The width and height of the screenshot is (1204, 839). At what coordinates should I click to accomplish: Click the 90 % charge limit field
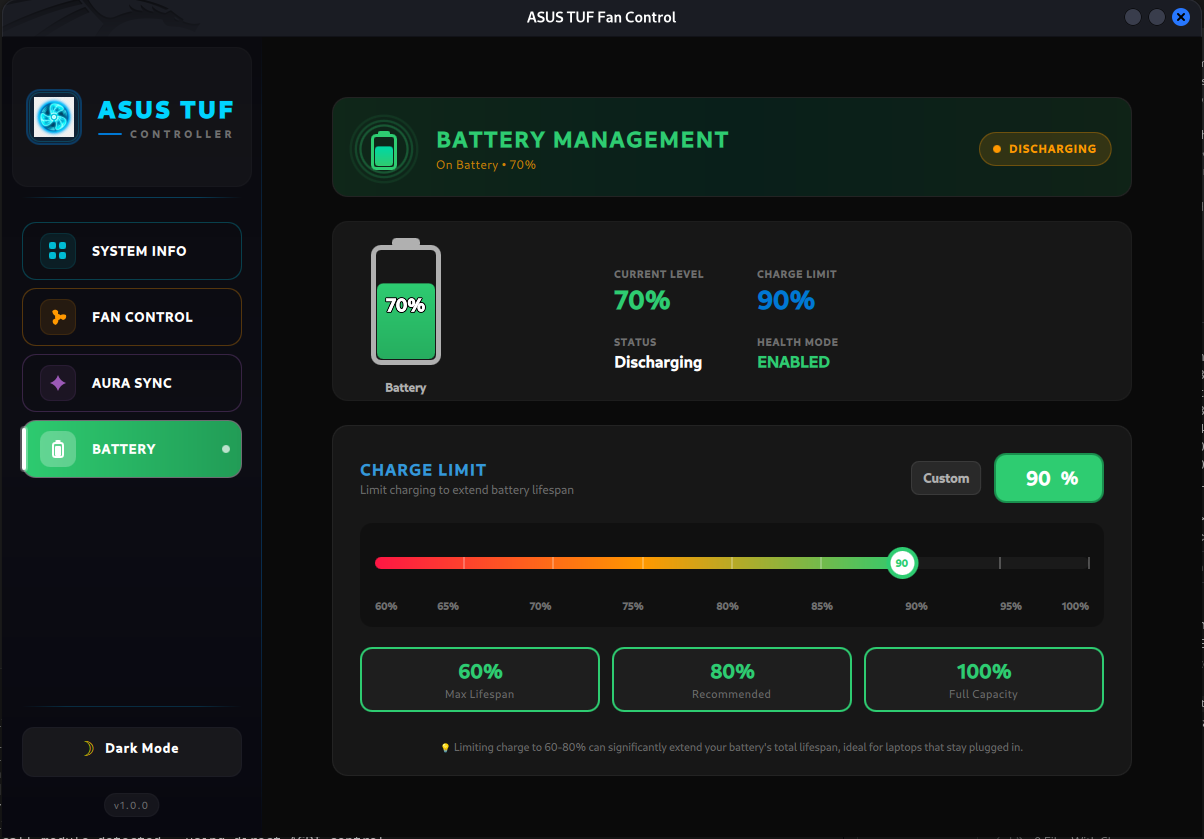point(1049,478)
